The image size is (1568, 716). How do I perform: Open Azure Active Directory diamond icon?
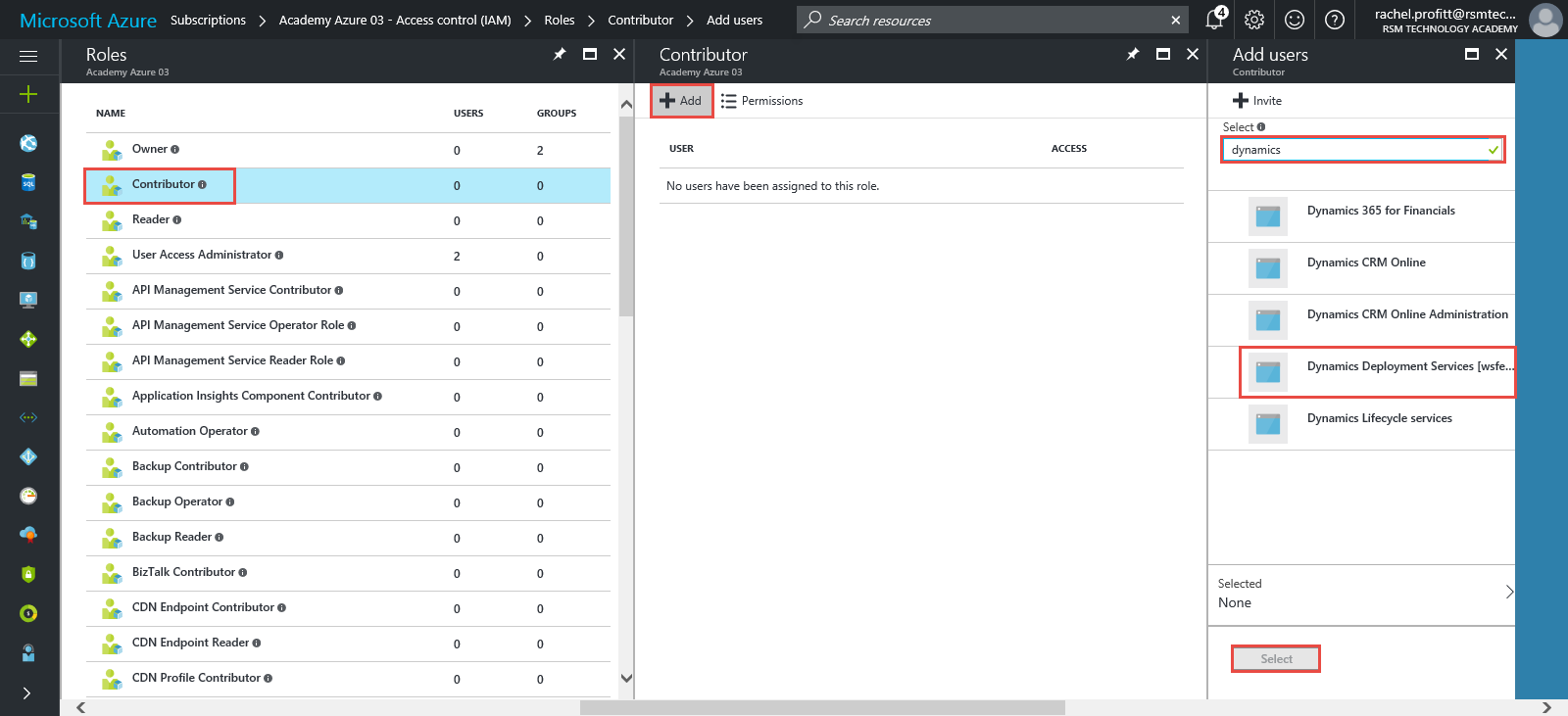28,456
